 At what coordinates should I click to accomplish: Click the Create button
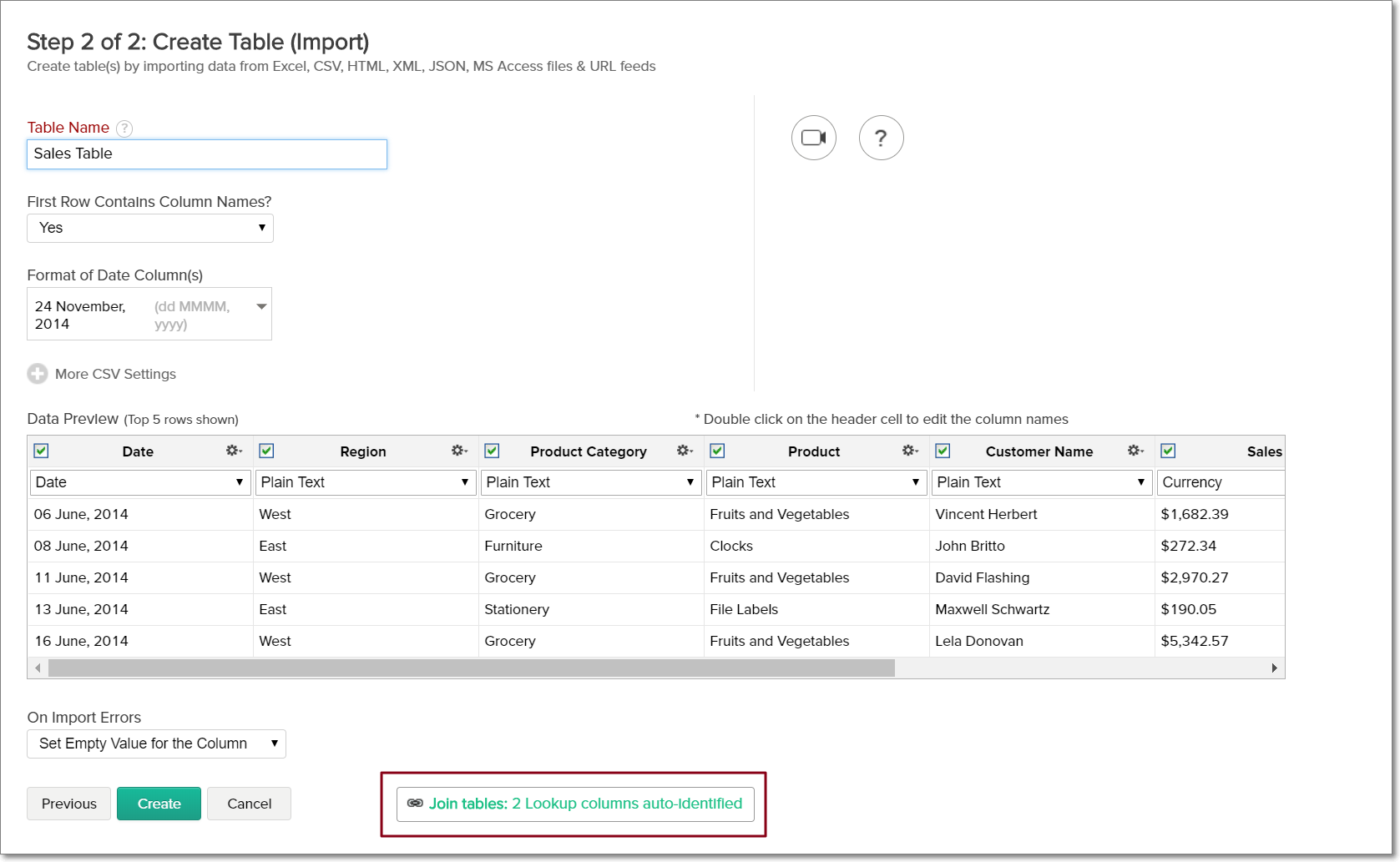click(x=159, y=804)
